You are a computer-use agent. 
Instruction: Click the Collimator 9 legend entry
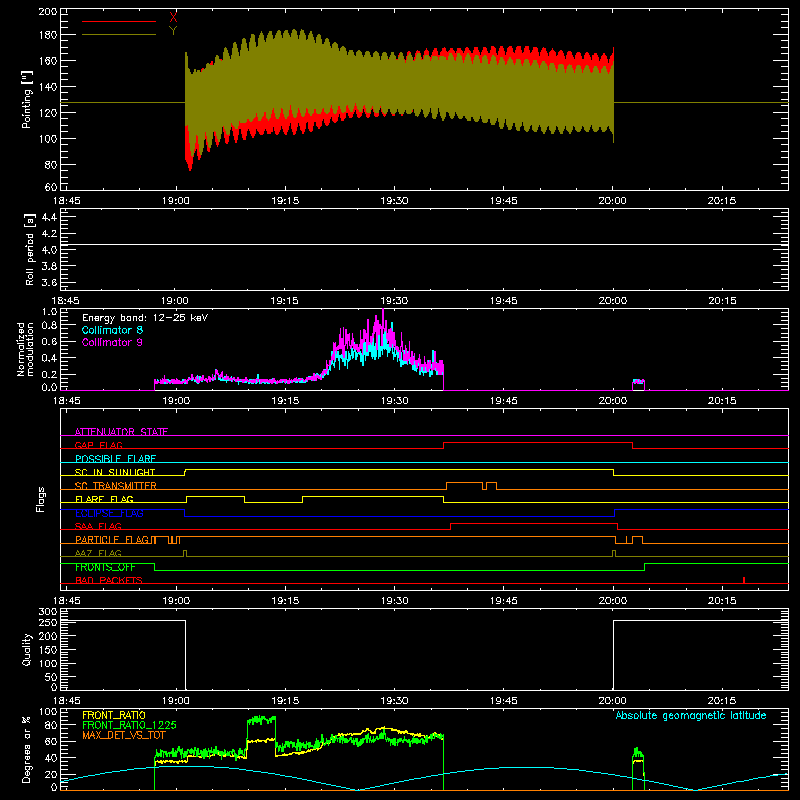(x=112, y=342)
